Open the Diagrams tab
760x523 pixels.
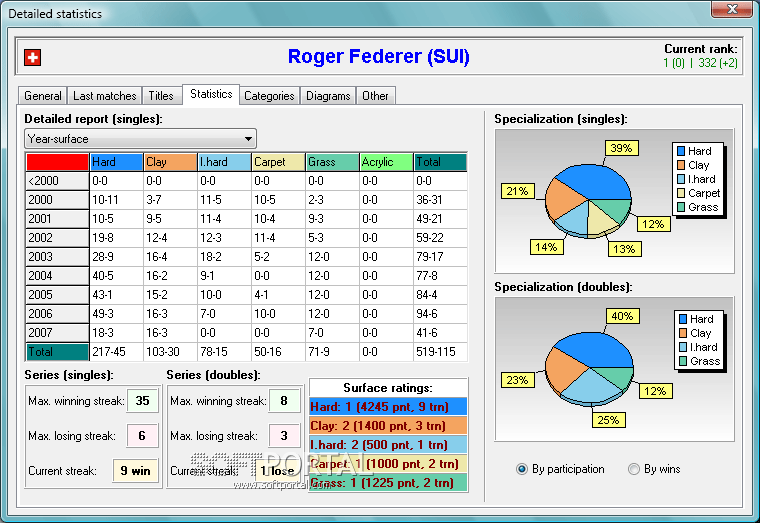pos(328,95)
